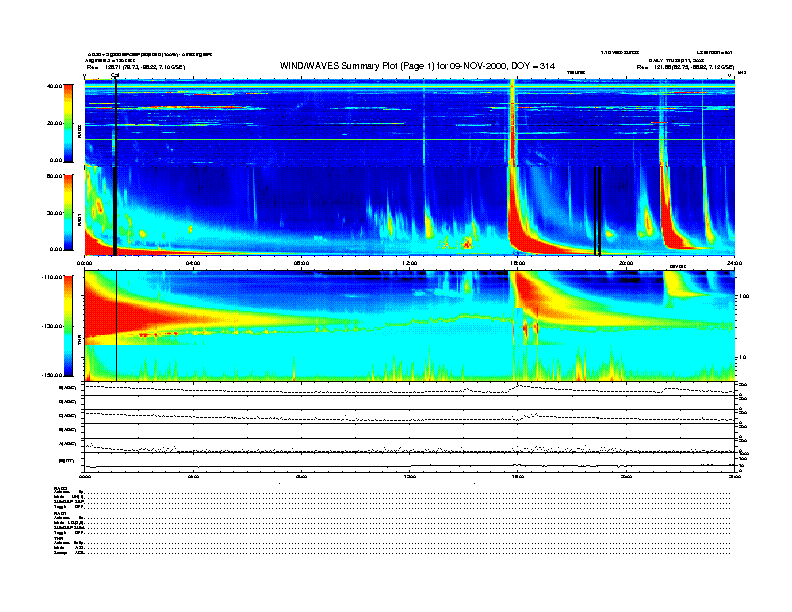Click 16:00 label under the RAD1 spectrogram
This screenshot has width=792, height=612.
(x=518, y=263)
